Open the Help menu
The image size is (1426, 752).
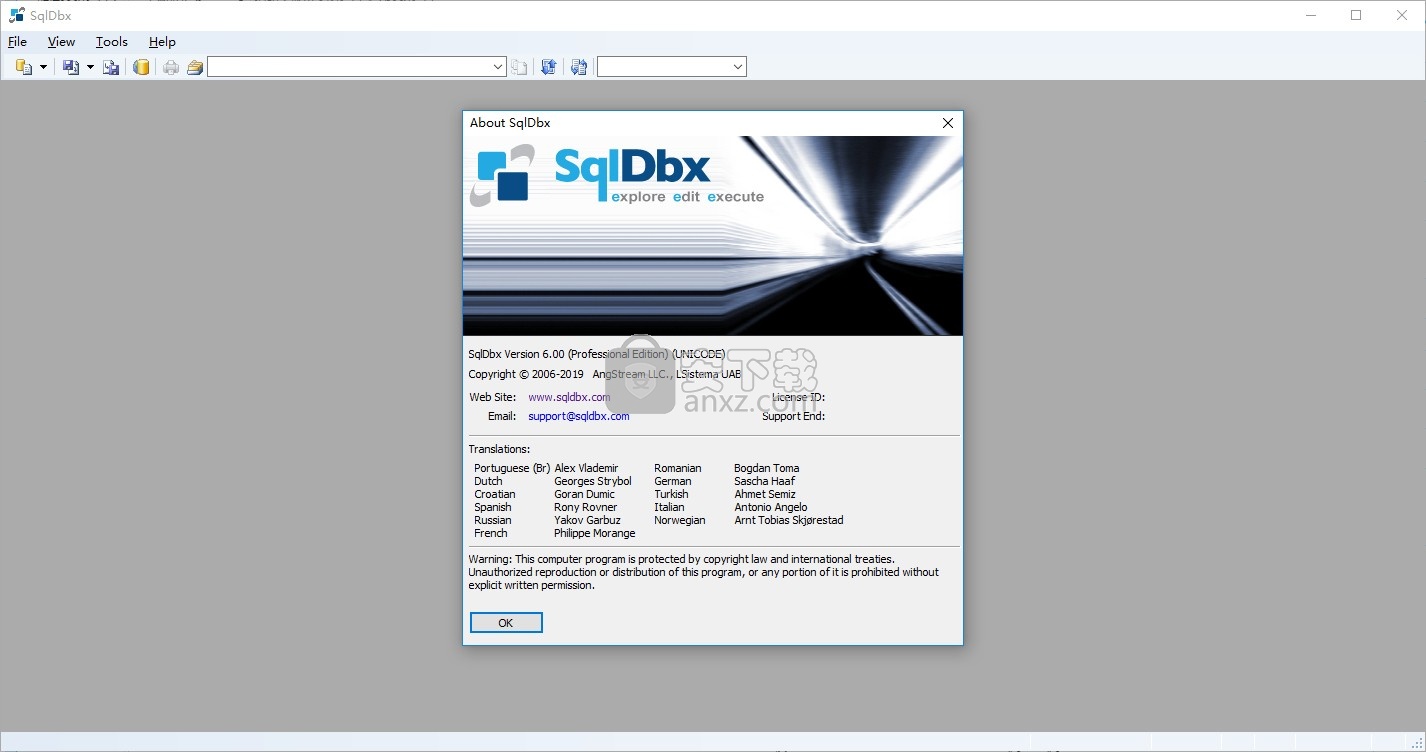[x=162, y=42]
